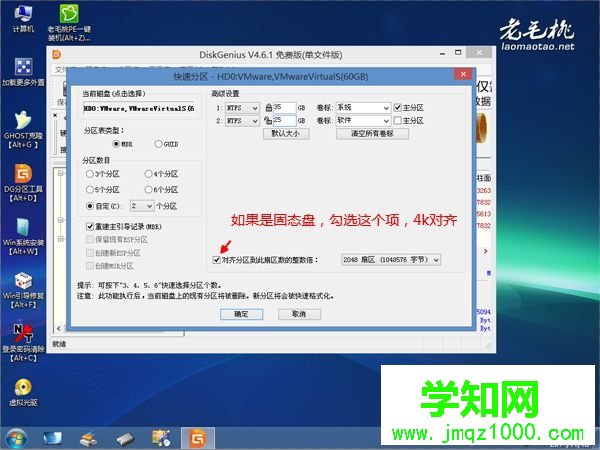Viewport: 600px width, 450px height.
Task: Click 默认大小 button
Action: (x=286, y=134)
